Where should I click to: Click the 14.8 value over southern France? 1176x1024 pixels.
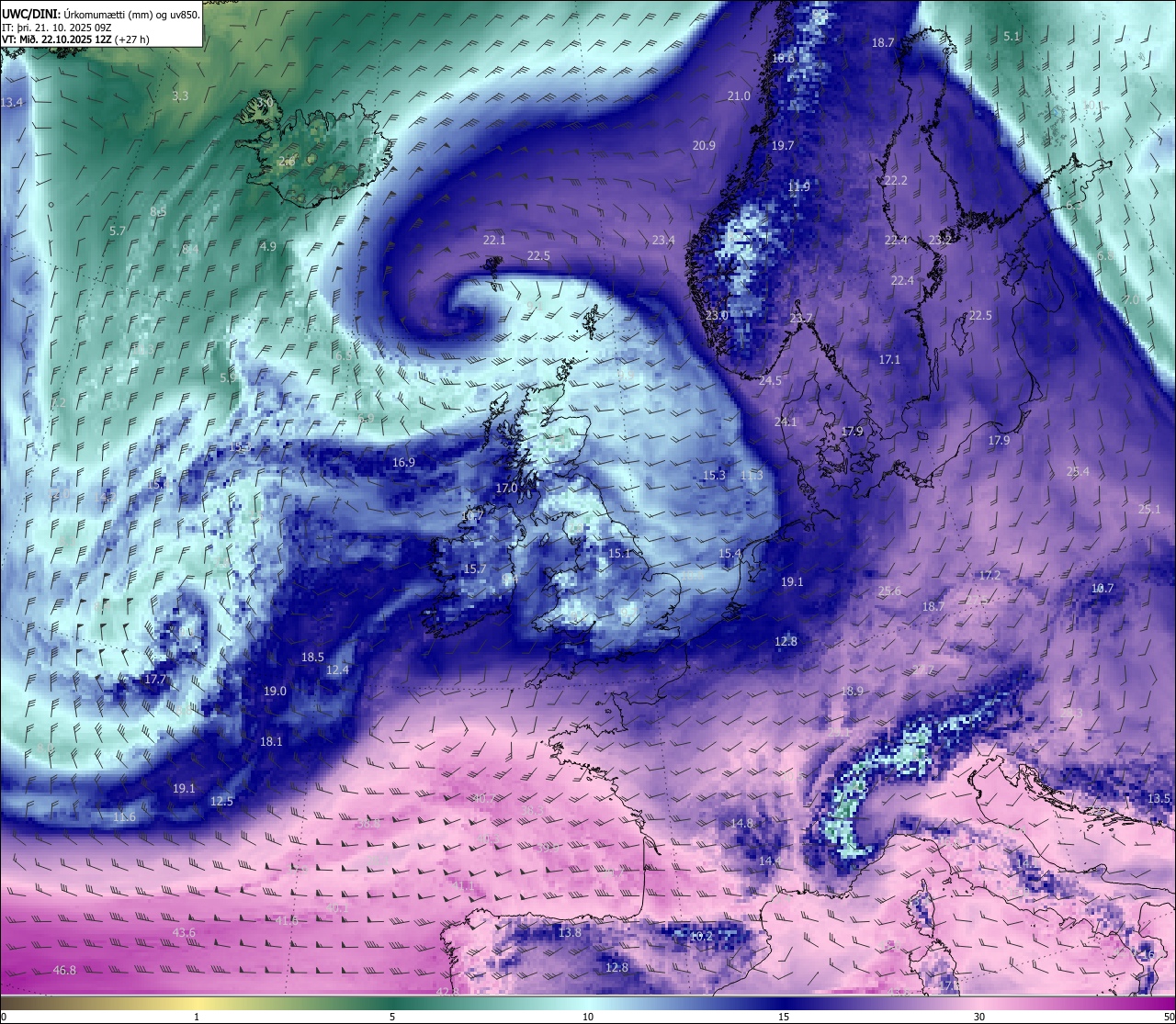pyautogui.click(x=741, y=823)
